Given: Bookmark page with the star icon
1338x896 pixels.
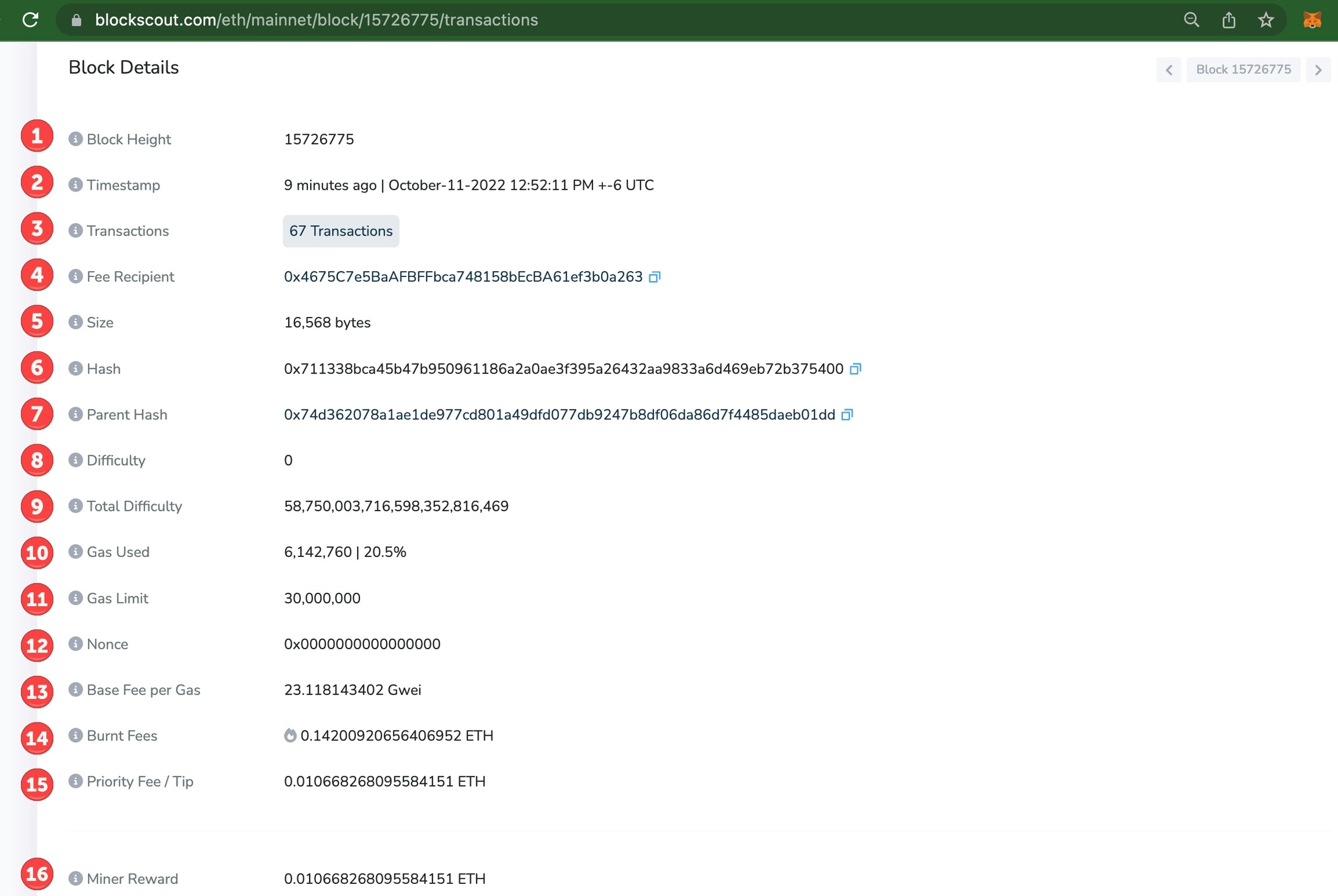Looking at the screenshot, I should pos(1266,20).
